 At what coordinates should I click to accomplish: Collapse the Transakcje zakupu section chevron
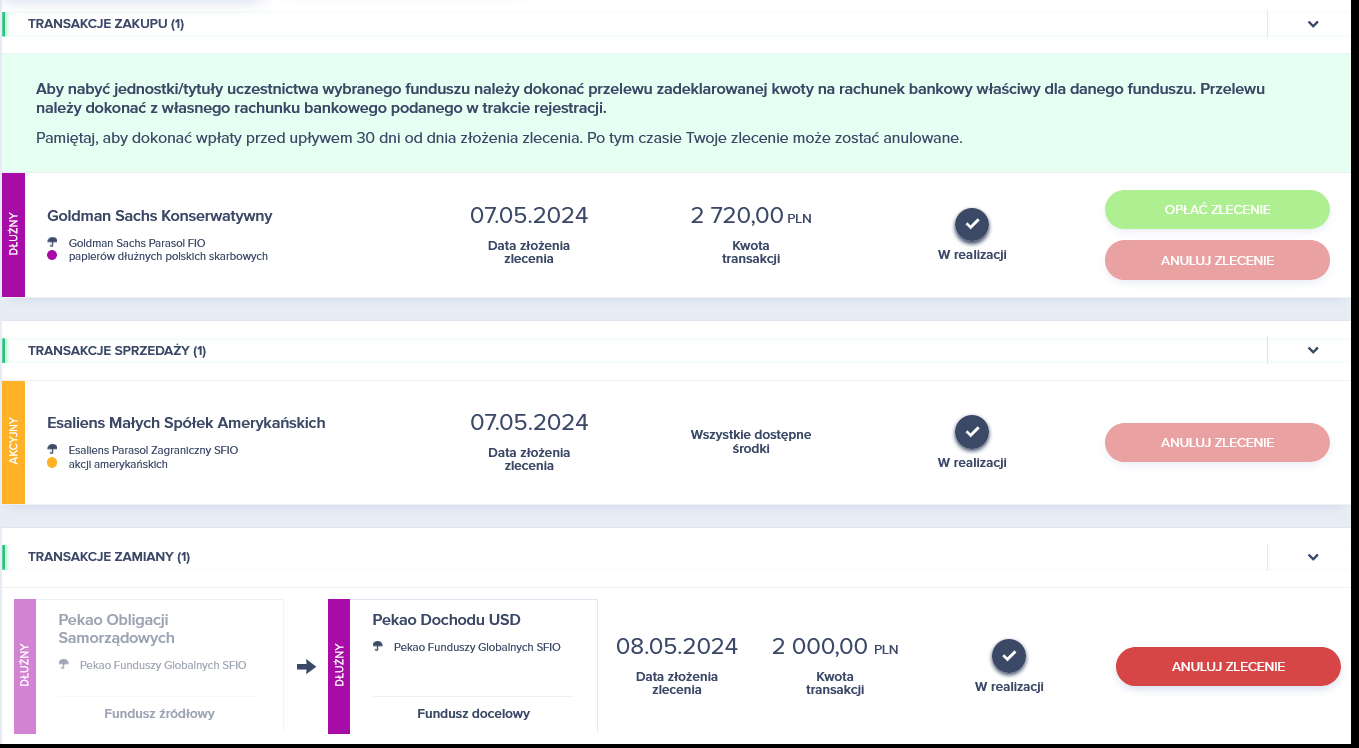click(1313, 24)
